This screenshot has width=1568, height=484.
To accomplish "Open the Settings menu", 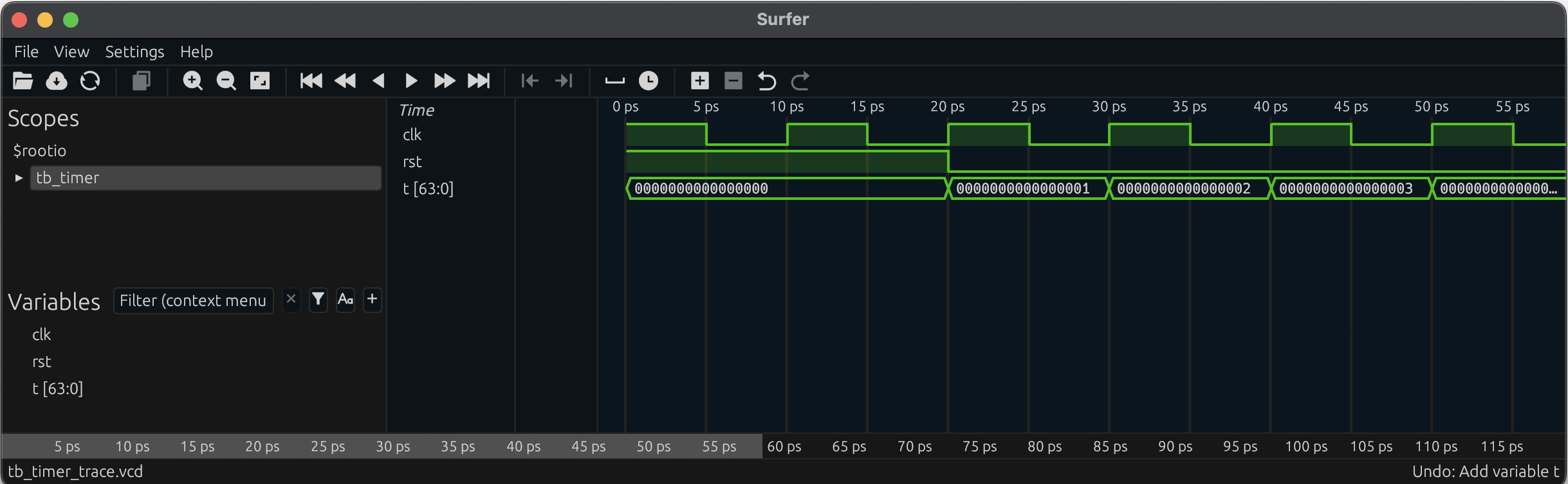I will click(x=134, y=51).
